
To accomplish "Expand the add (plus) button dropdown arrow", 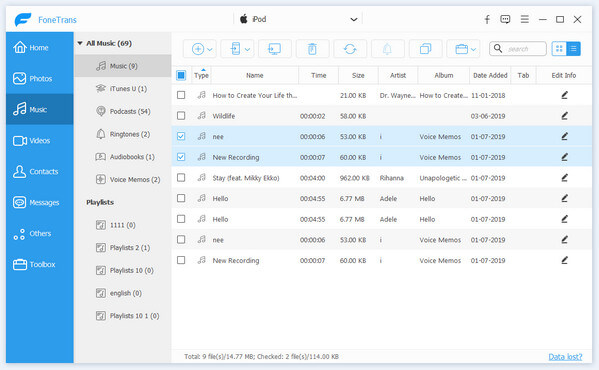I will point(210,49).
